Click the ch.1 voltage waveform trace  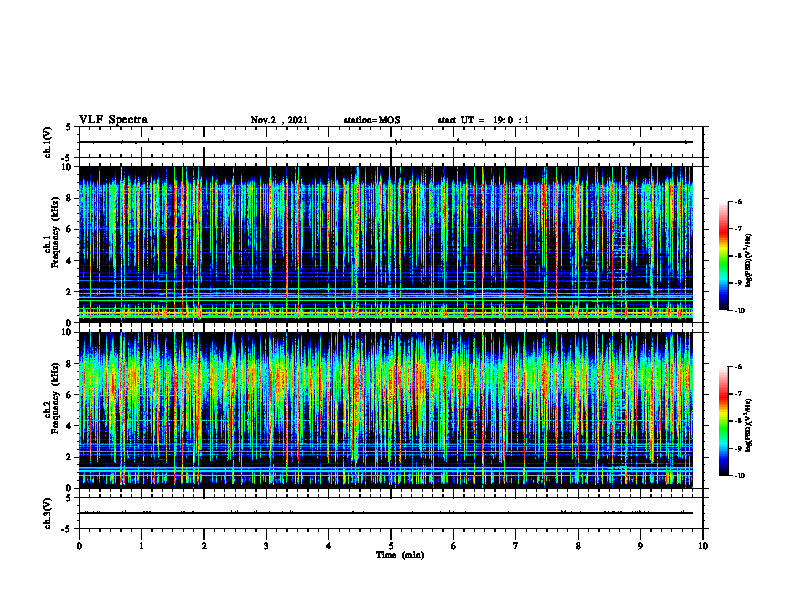tap(385, 142)
